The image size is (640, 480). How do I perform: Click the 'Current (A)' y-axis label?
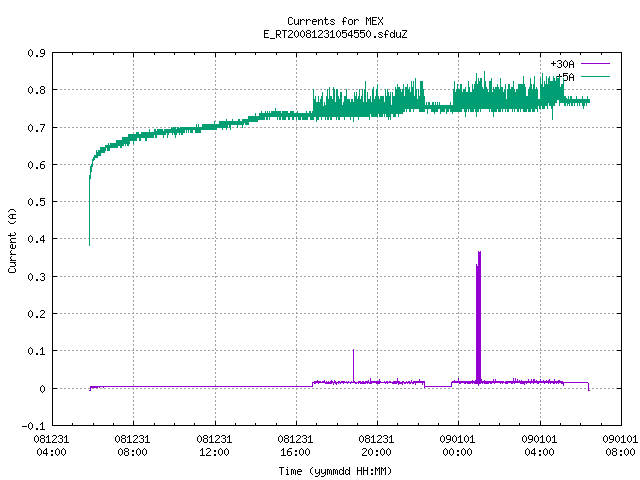point(12,240)
